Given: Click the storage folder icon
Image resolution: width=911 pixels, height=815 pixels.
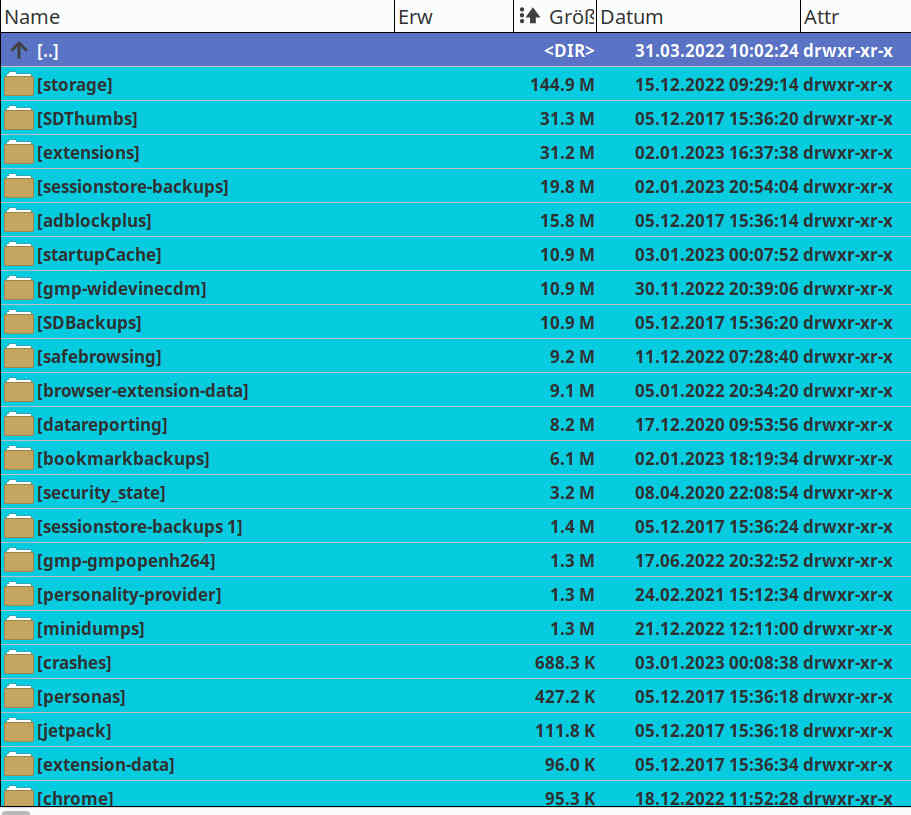Looking at the screenshot, I should pos(18,85).
